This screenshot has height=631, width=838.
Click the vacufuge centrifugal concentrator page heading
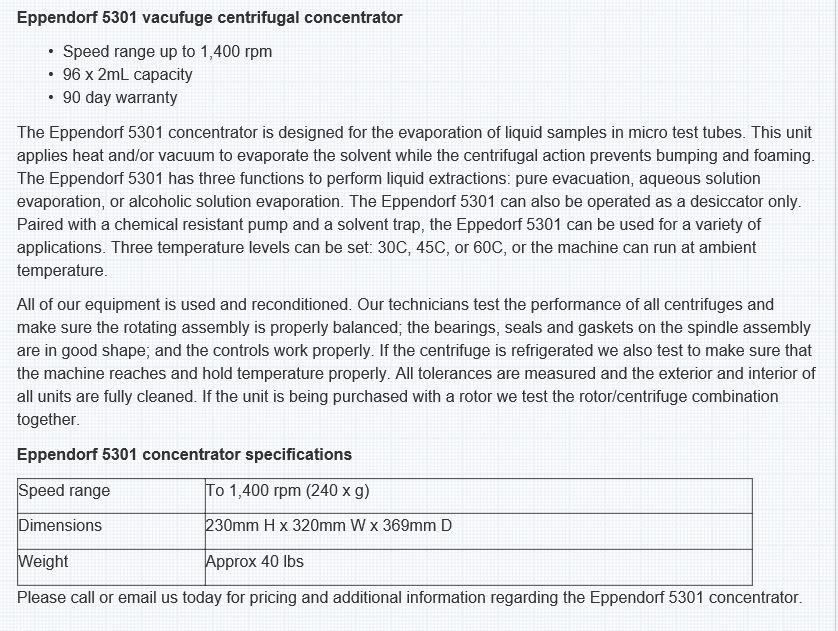click(x=210, y=18)
